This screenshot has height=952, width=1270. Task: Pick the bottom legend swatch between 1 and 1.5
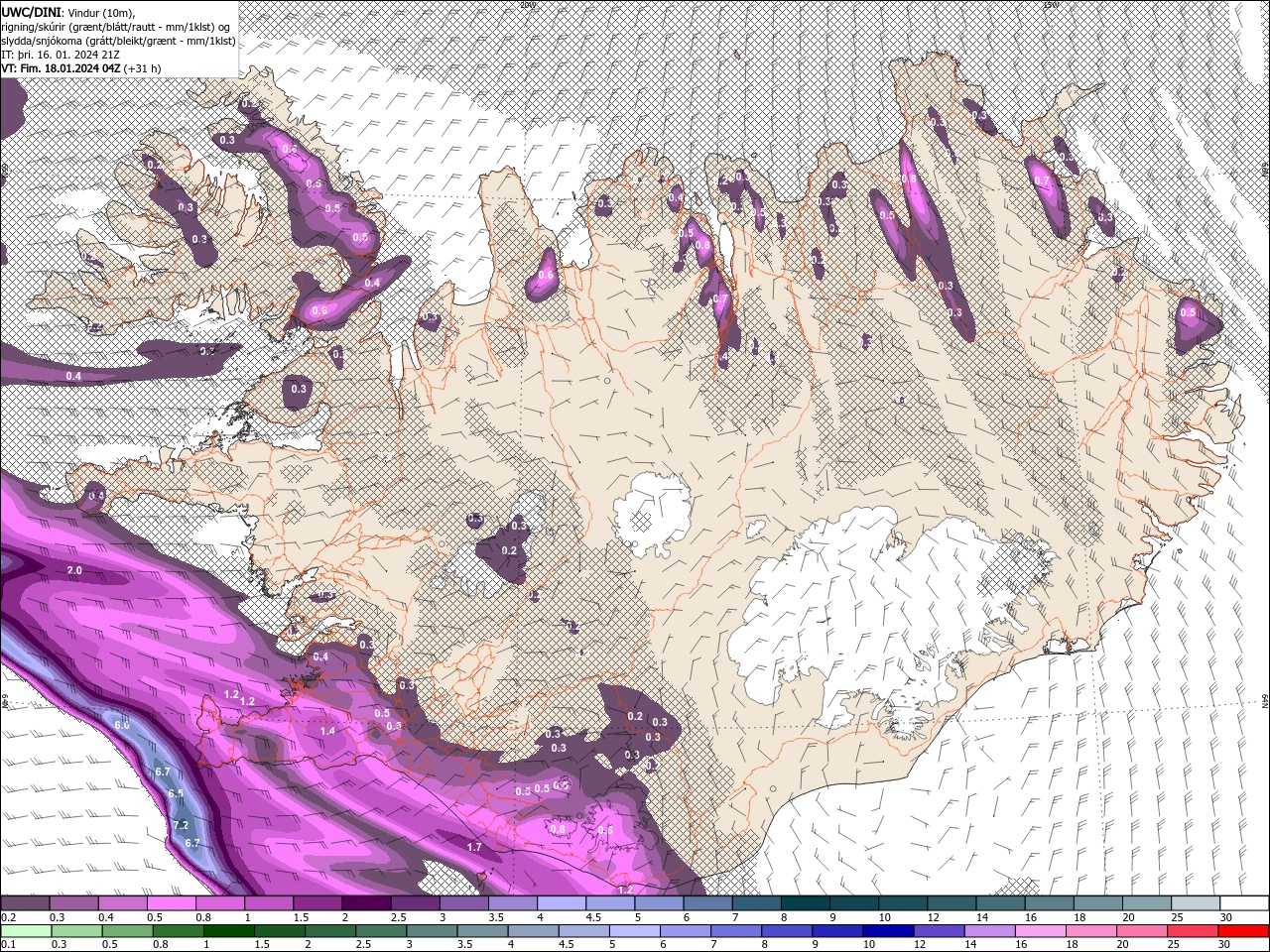(228, 931)
